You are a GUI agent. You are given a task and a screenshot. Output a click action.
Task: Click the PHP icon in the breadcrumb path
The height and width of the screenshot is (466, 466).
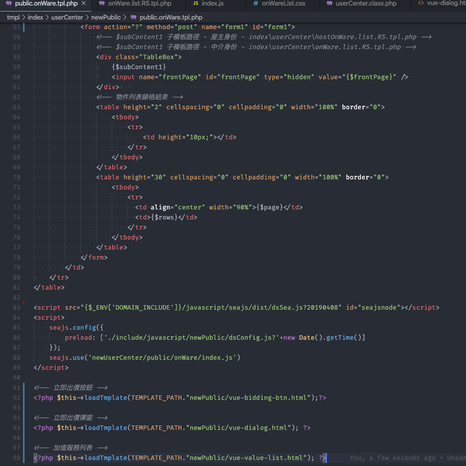point(133,17)
